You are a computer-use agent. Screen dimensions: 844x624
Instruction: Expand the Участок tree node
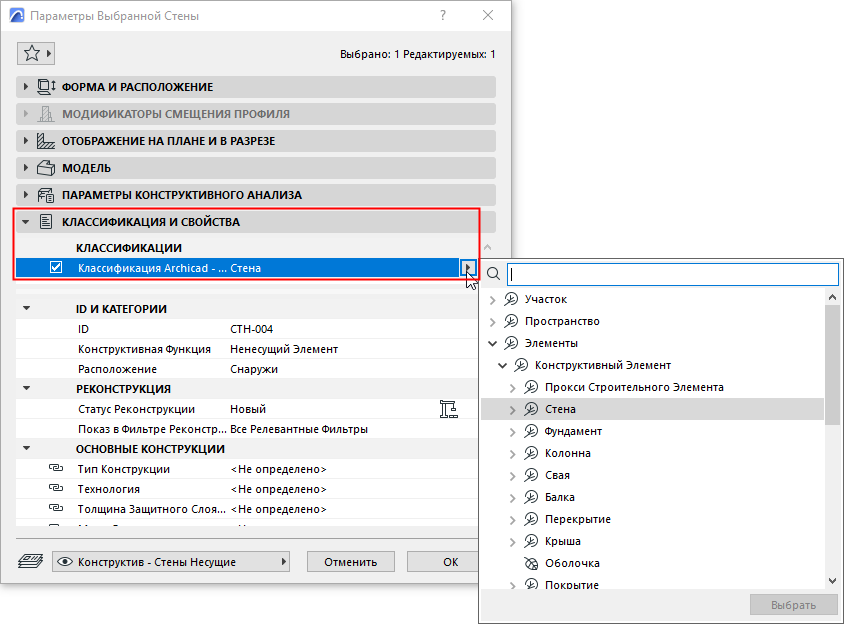tap(493, 300)
